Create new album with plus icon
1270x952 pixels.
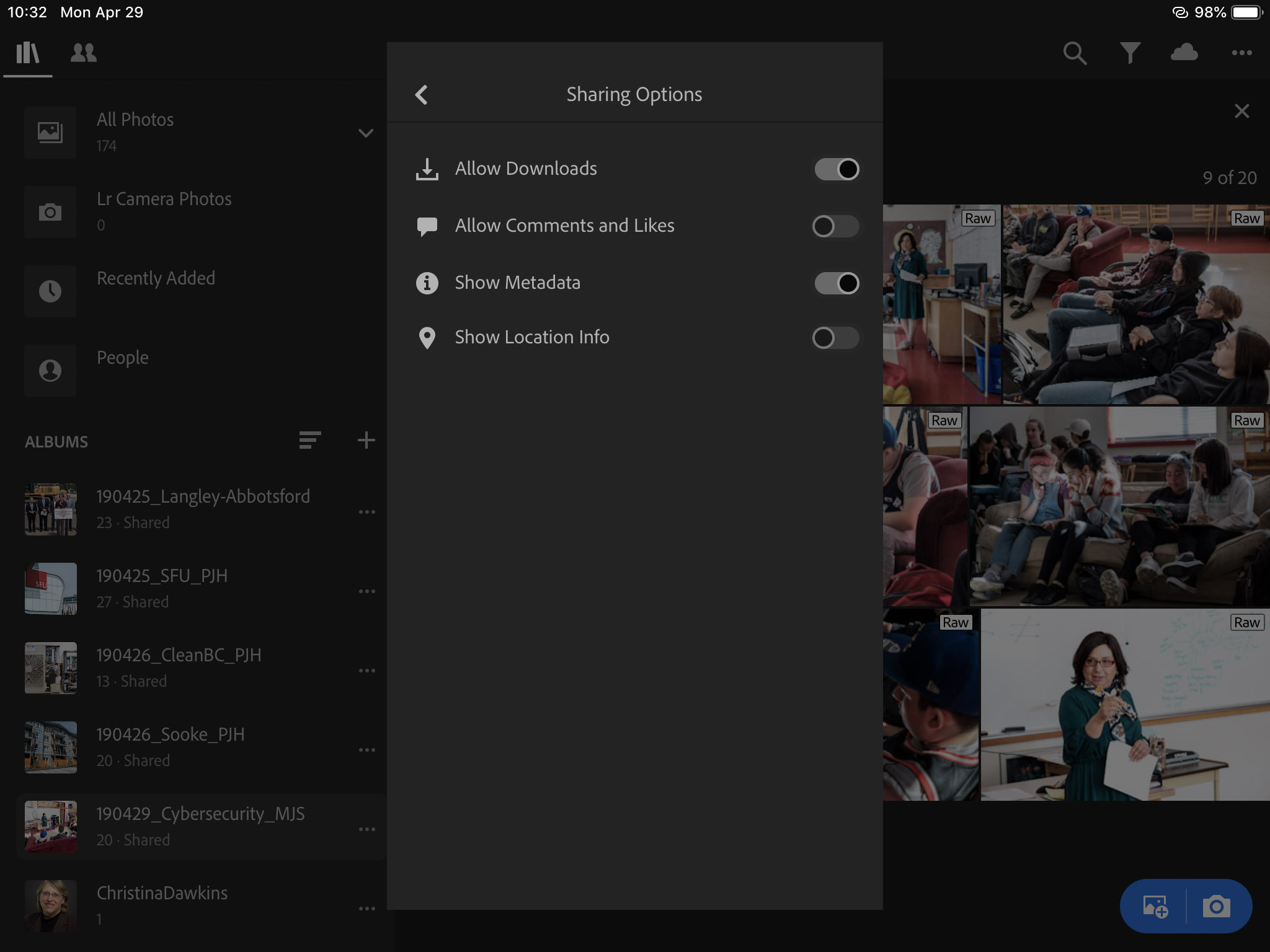pos(366,441)
